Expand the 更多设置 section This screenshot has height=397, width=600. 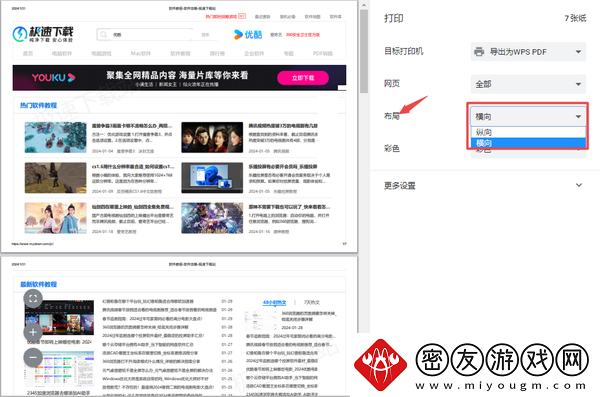[483, 186]
